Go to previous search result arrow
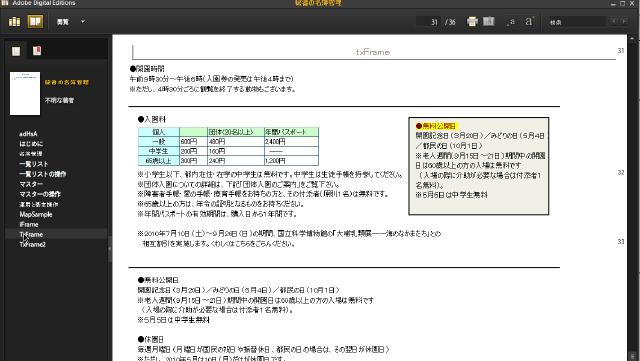Image resolution: width=640 pixels, height=361 pixels. click(x=613, y=21)
